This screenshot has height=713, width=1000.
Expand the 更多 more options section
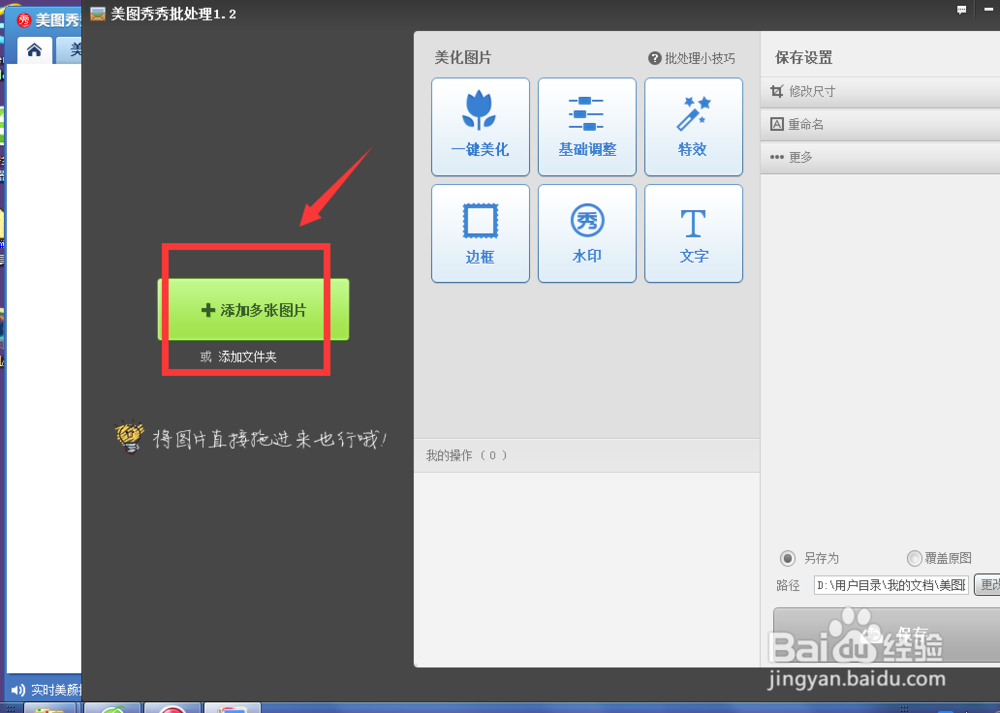(880, 157)
